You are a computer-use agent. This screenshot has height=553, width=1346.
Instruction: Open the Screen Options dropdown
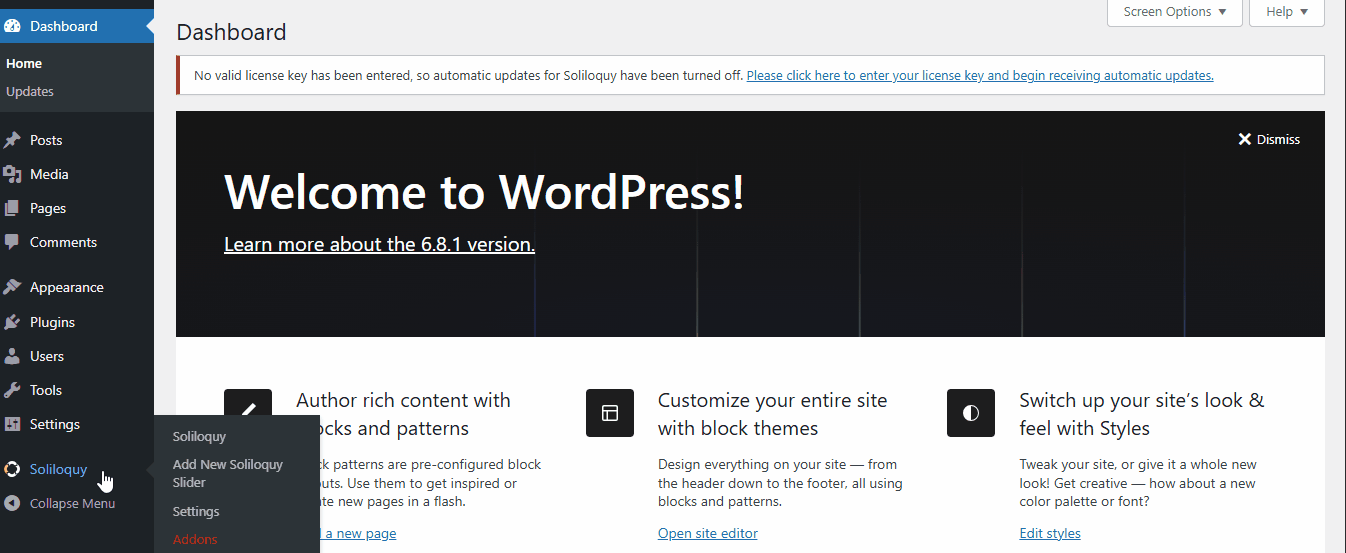1175,12
